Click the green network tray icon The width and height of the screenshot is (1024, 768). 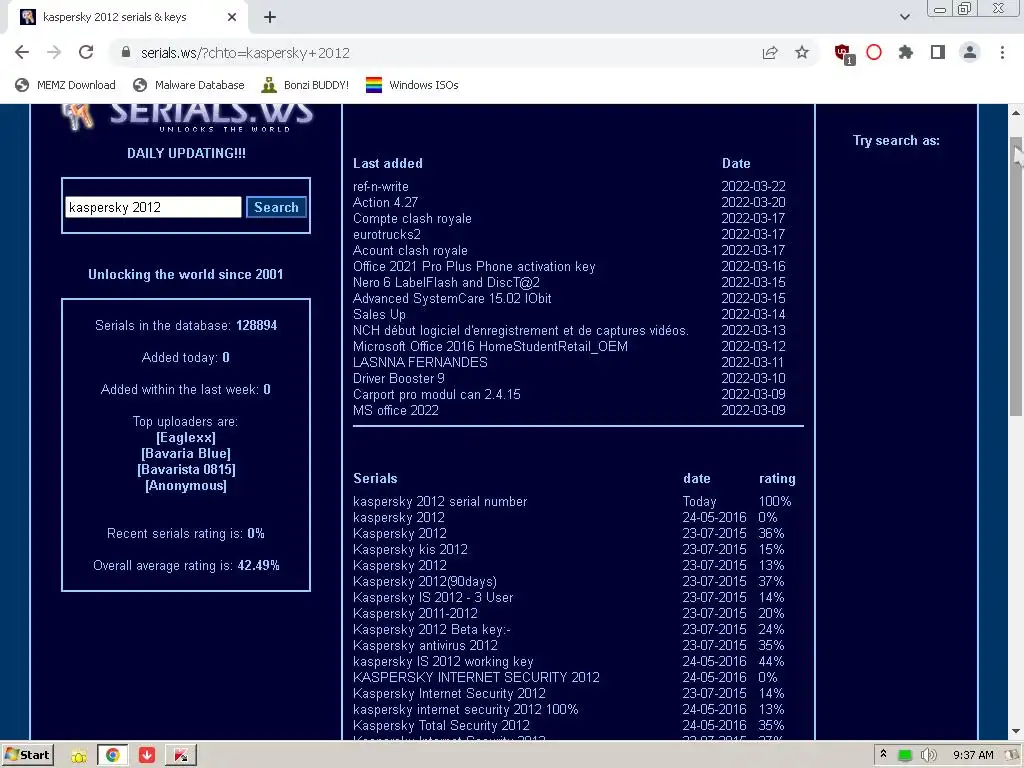pos(904,756)
